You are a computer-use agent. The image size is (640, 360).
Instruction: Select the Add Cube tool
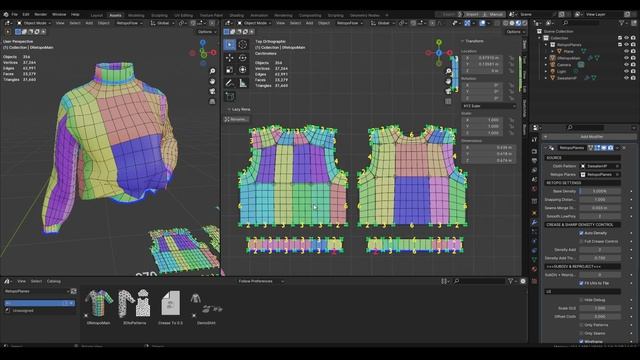[x=230, y=96]
